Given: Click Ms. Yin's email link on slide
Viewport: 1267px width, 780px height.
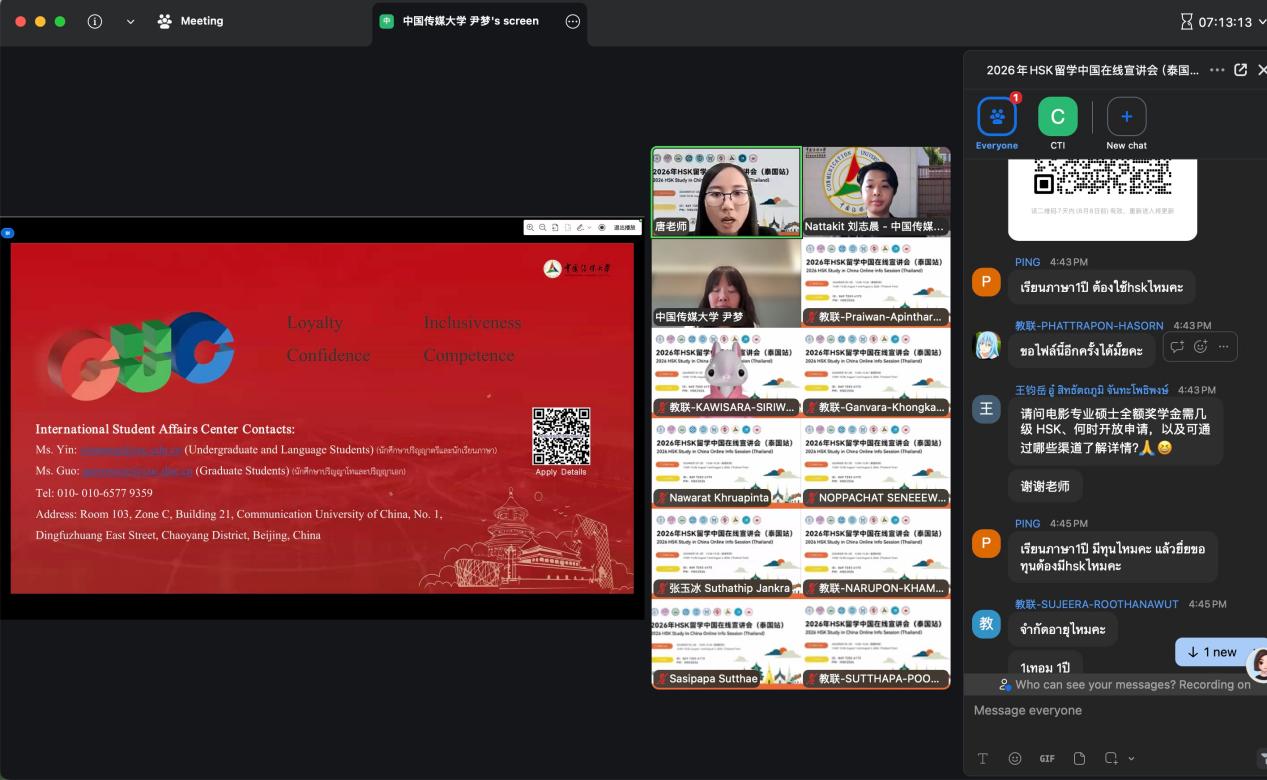Looking at the screenshot, I should (131, 450).
